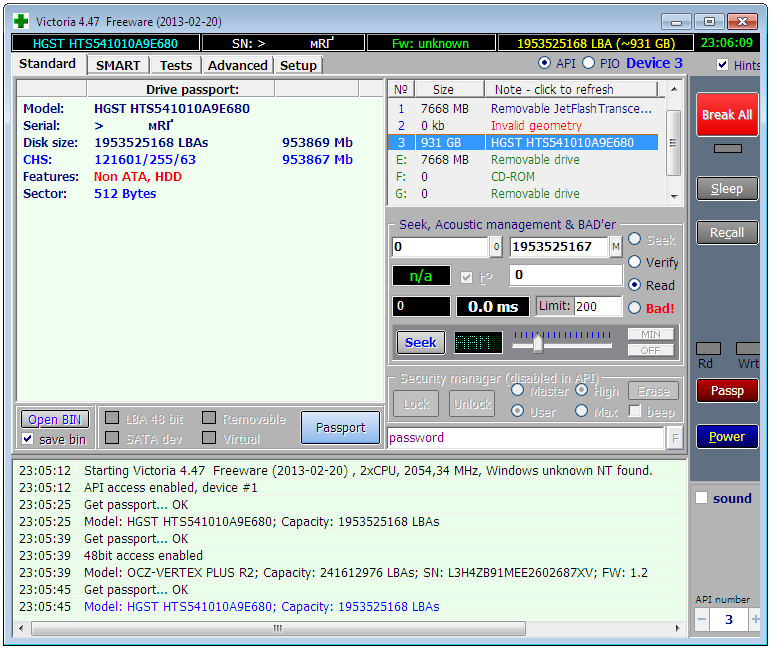Select the PIO access mode
Screen dimensions: 772x648
[588, 63]
